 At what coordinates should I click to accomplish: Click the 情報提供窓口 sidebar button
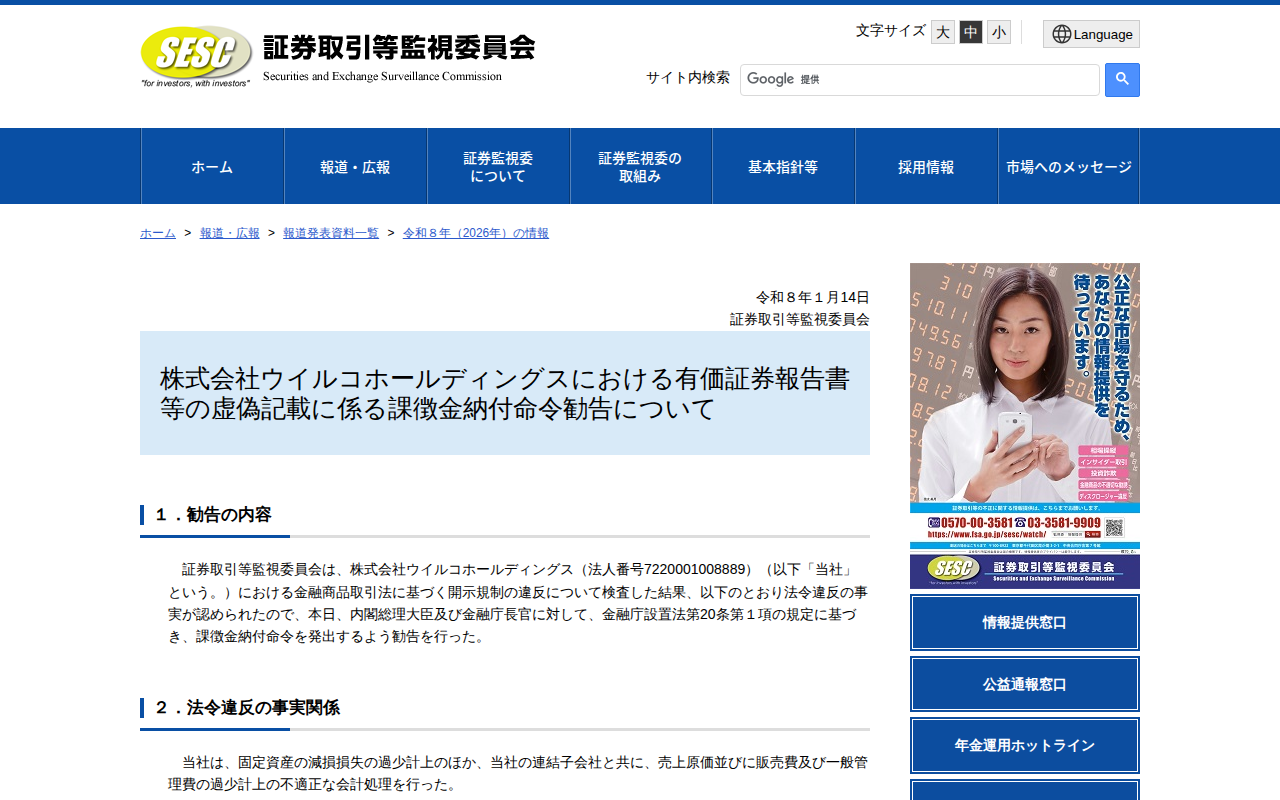[1025, 622]
